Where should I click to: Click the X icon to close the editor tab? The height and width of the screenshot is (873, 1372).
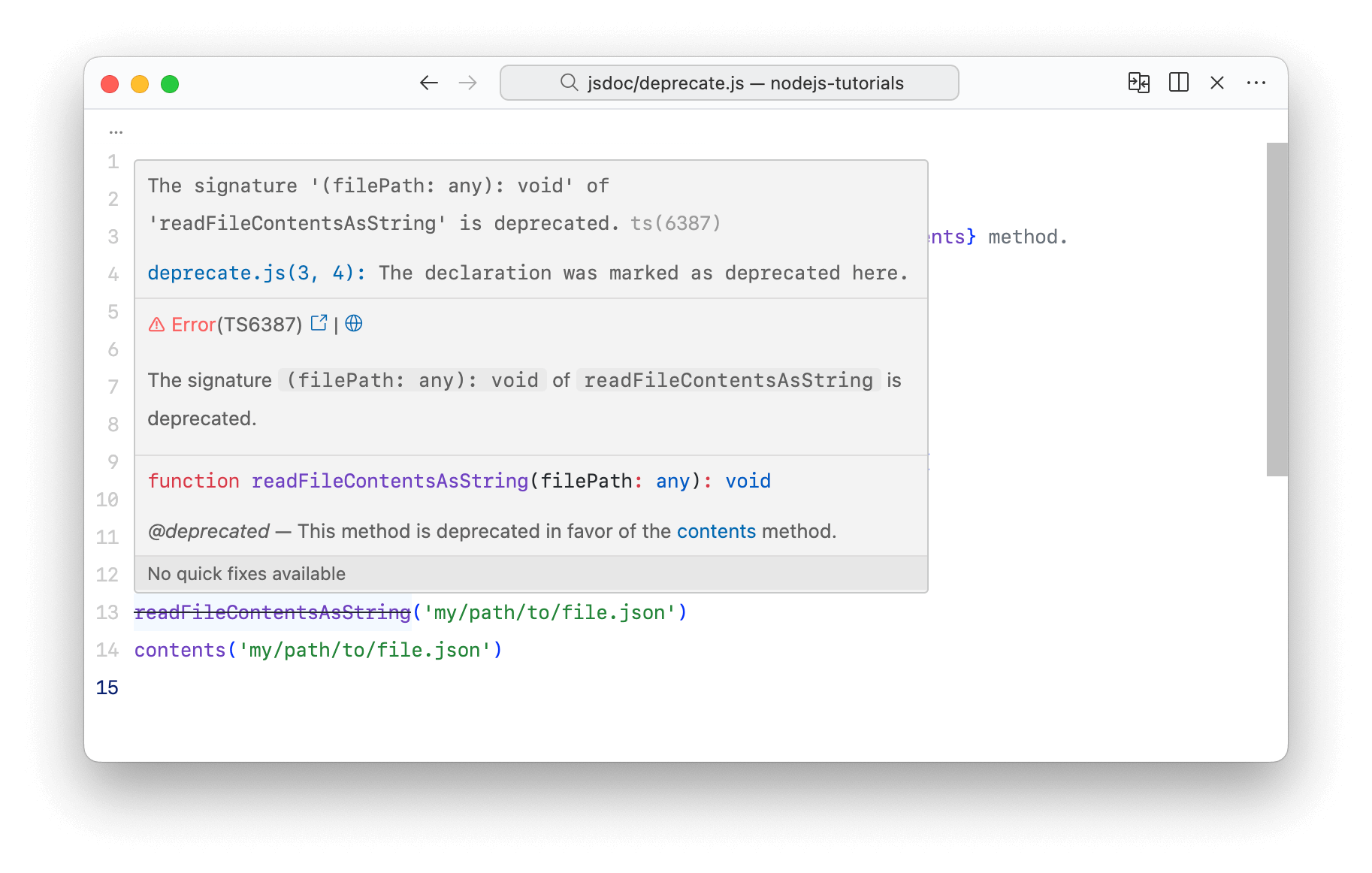click(1217, 83)
